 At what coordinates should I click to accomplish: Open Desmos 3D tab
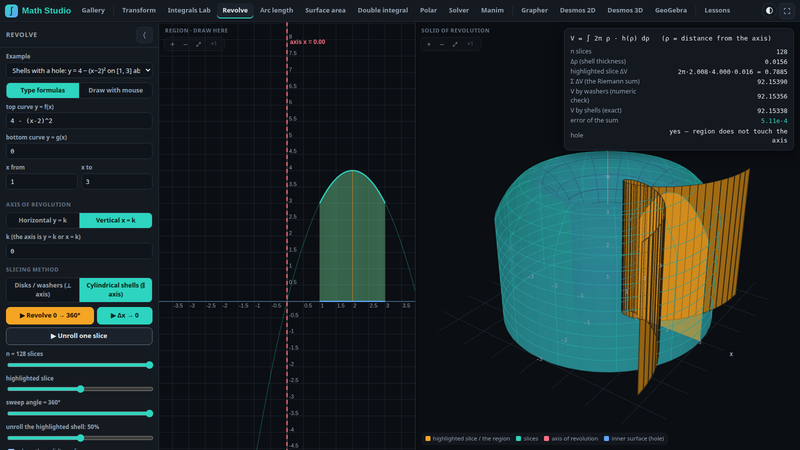(x=625, y=10)
